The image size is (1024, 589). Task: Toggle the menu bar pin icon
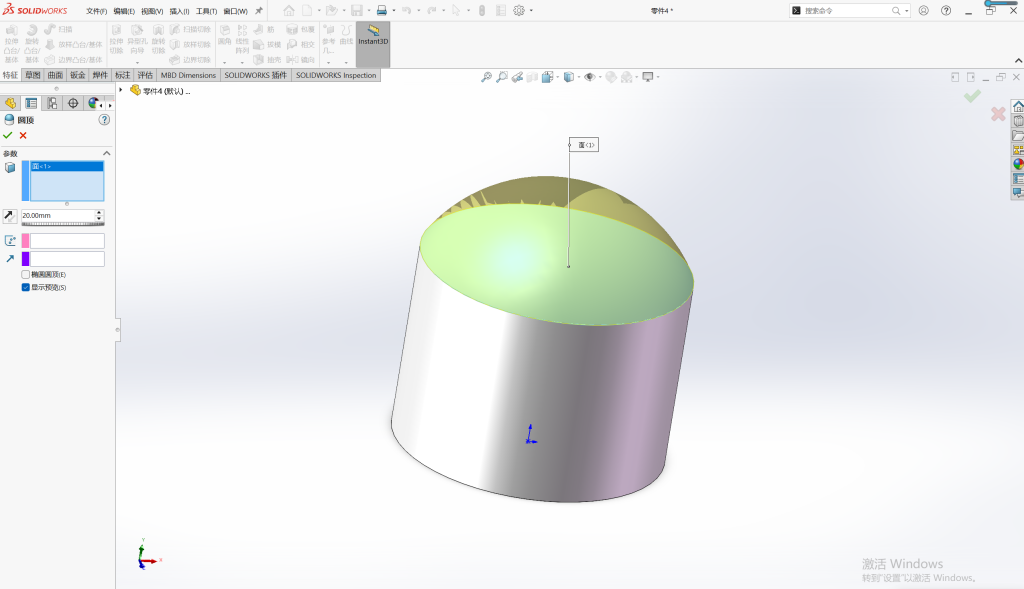259,10
